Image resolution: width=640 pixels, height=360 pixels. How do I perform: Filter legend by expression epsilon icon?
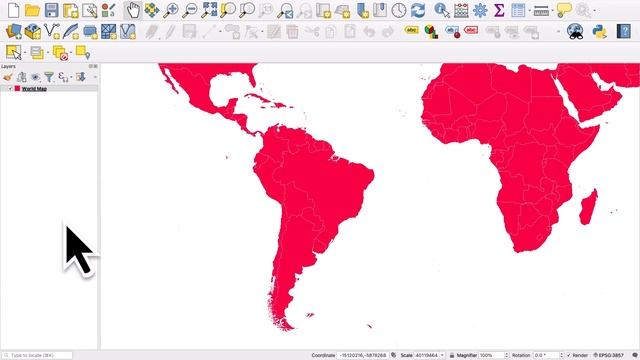click(63, 77)
